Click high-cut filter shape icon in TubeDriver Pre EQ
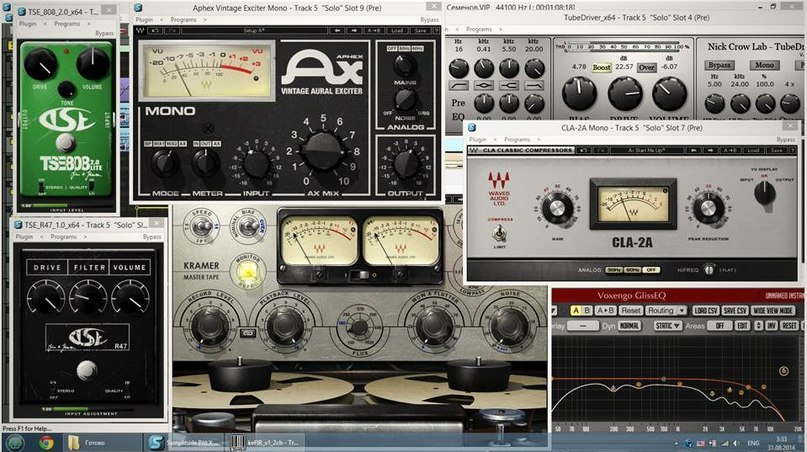 pyautogui.click(x=534, y=85)
